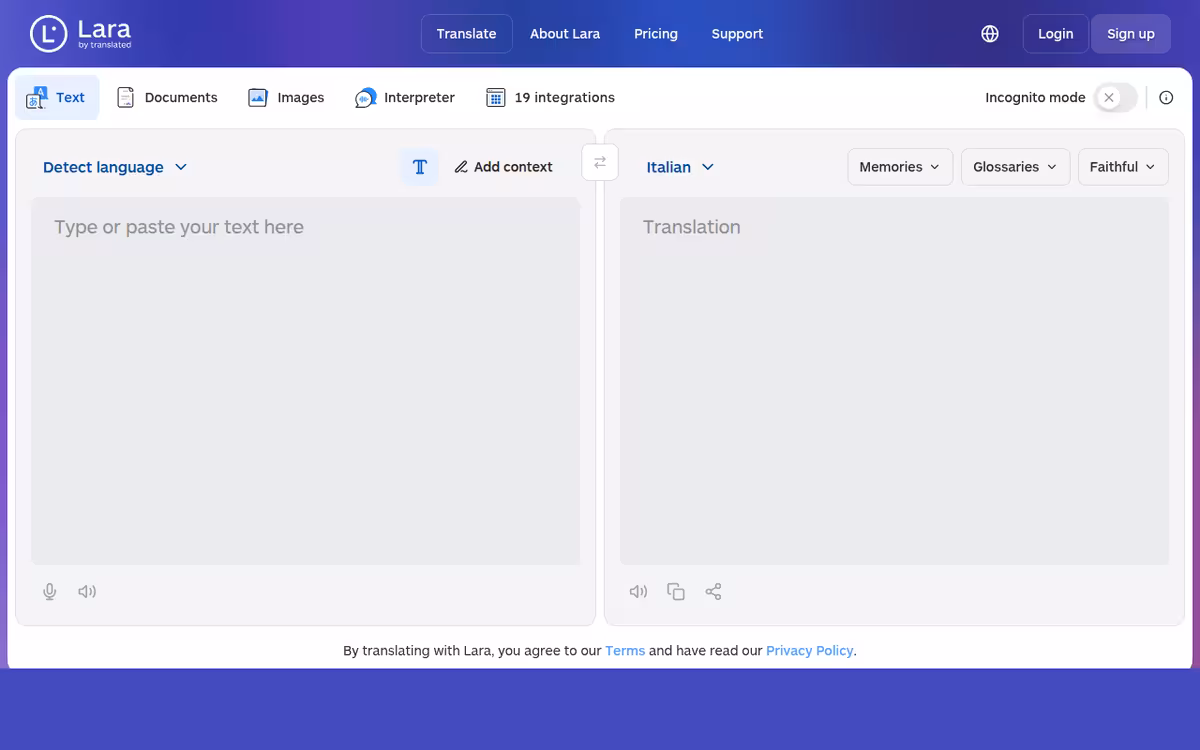Open the Privacy Policy link
This screenshot has height=750, width=1200.
(809, 651)
